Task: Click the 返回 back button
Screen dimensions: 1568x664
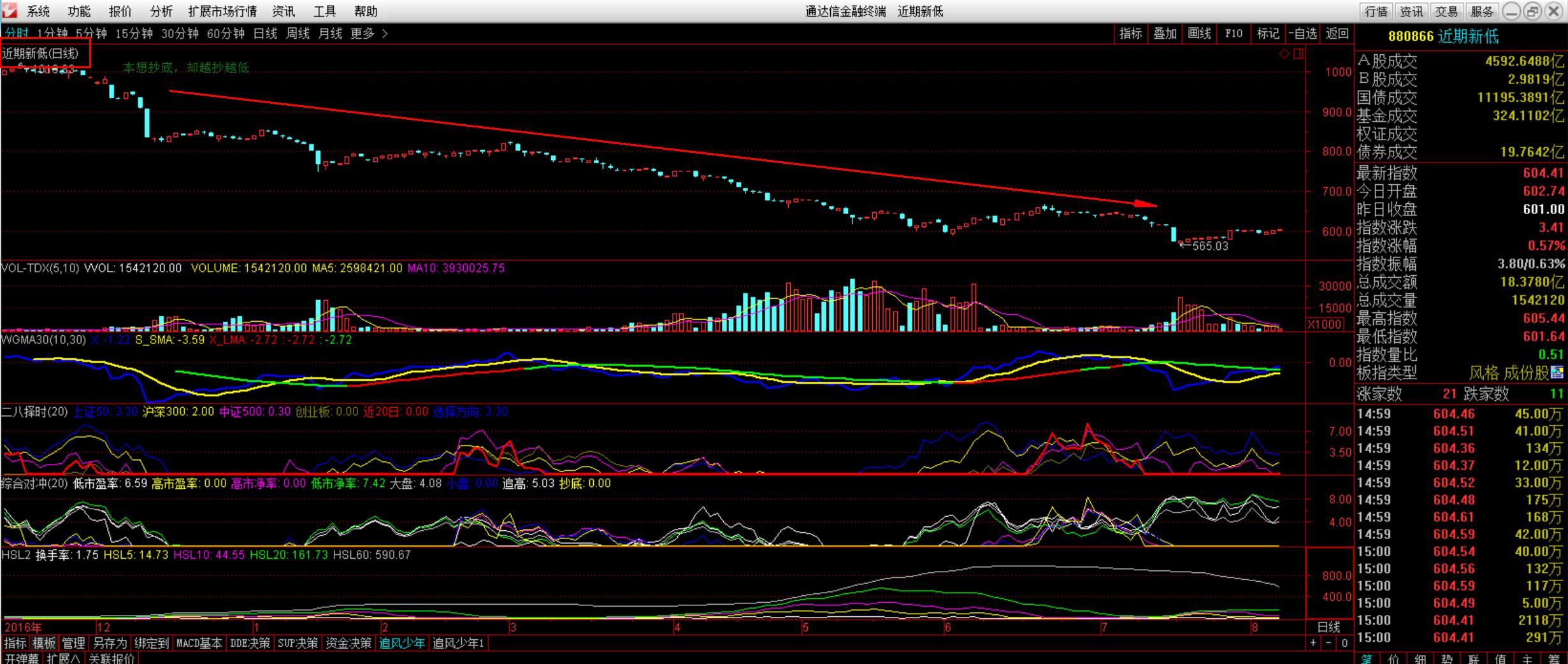Action: pos(1337,34)
